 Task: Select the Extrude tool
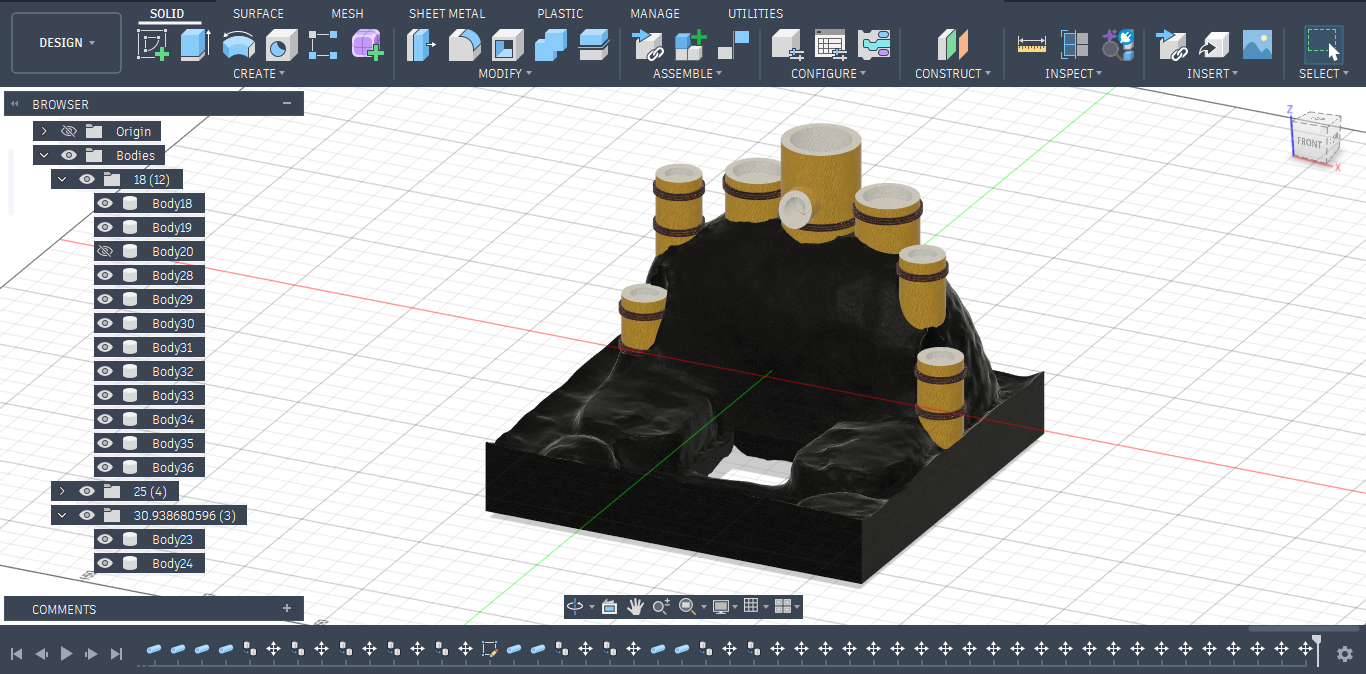pos(195,45)
